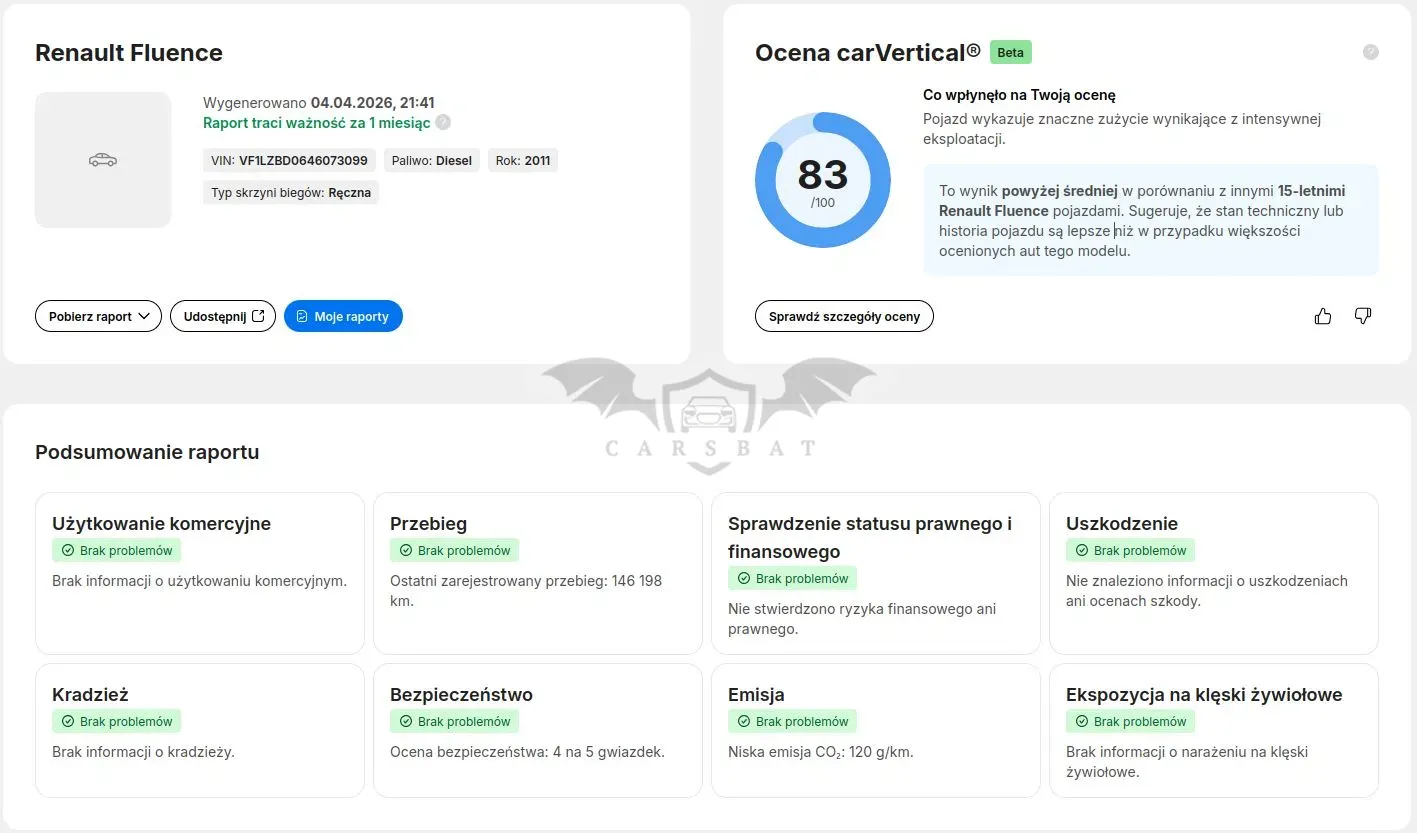Click Brak problemów badge under Emisja
The height and width of the screenshot is (833, 1417).
click(793, 721)
